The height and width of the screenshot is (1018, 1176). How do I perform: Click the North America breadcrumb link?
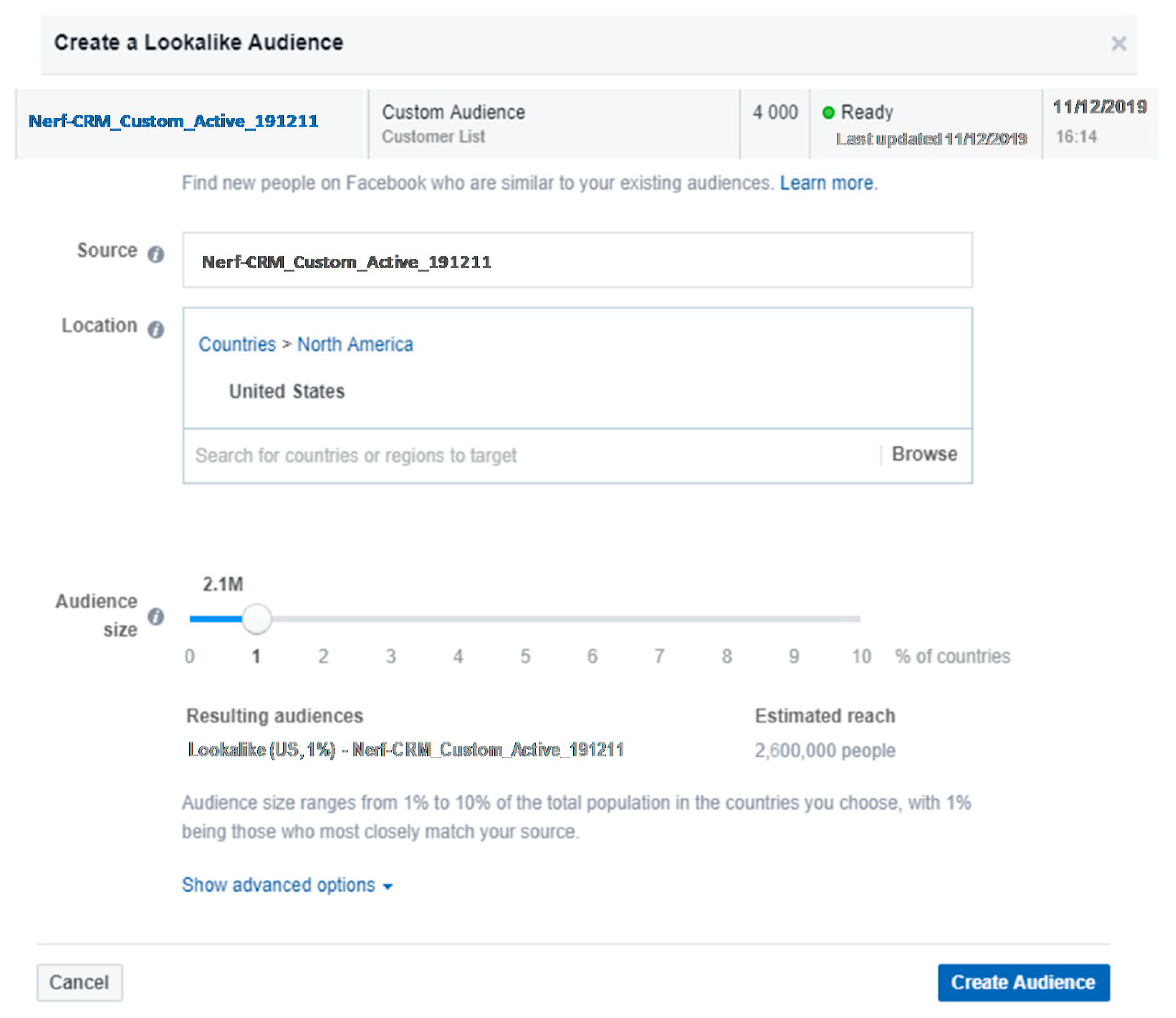coord(355,344)
